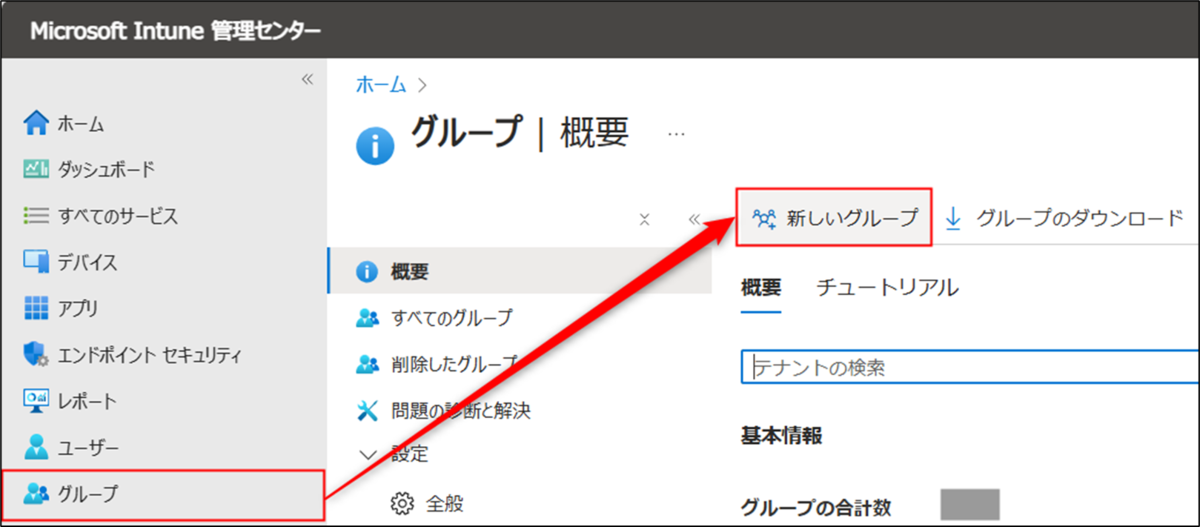1200x527 pixels.
Task: Click the new group people-plus icon
Action: (x=765, y=218)
